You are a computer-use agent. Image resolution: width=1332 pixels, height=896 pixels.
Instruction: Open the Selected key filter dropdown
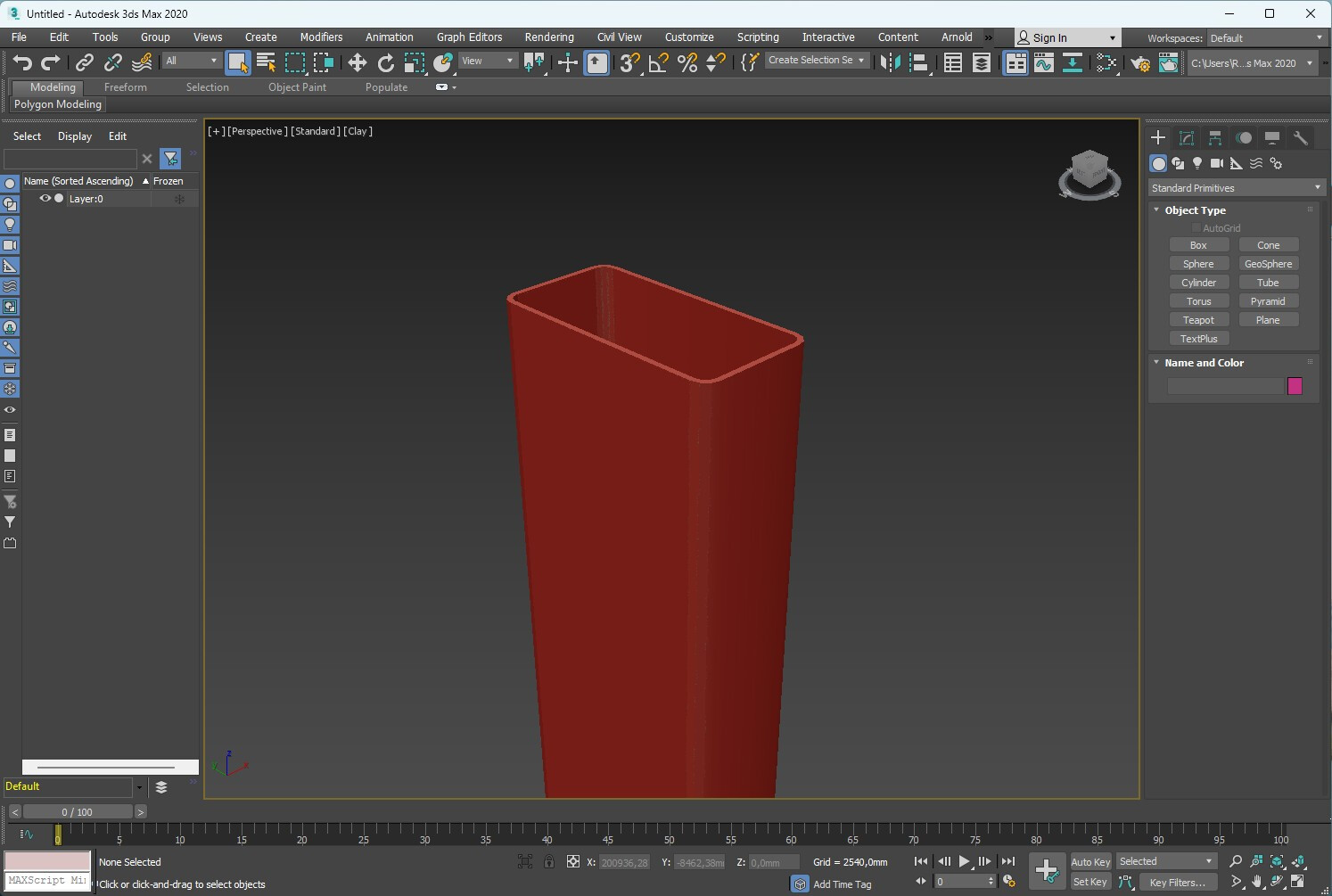(1166, 861)
